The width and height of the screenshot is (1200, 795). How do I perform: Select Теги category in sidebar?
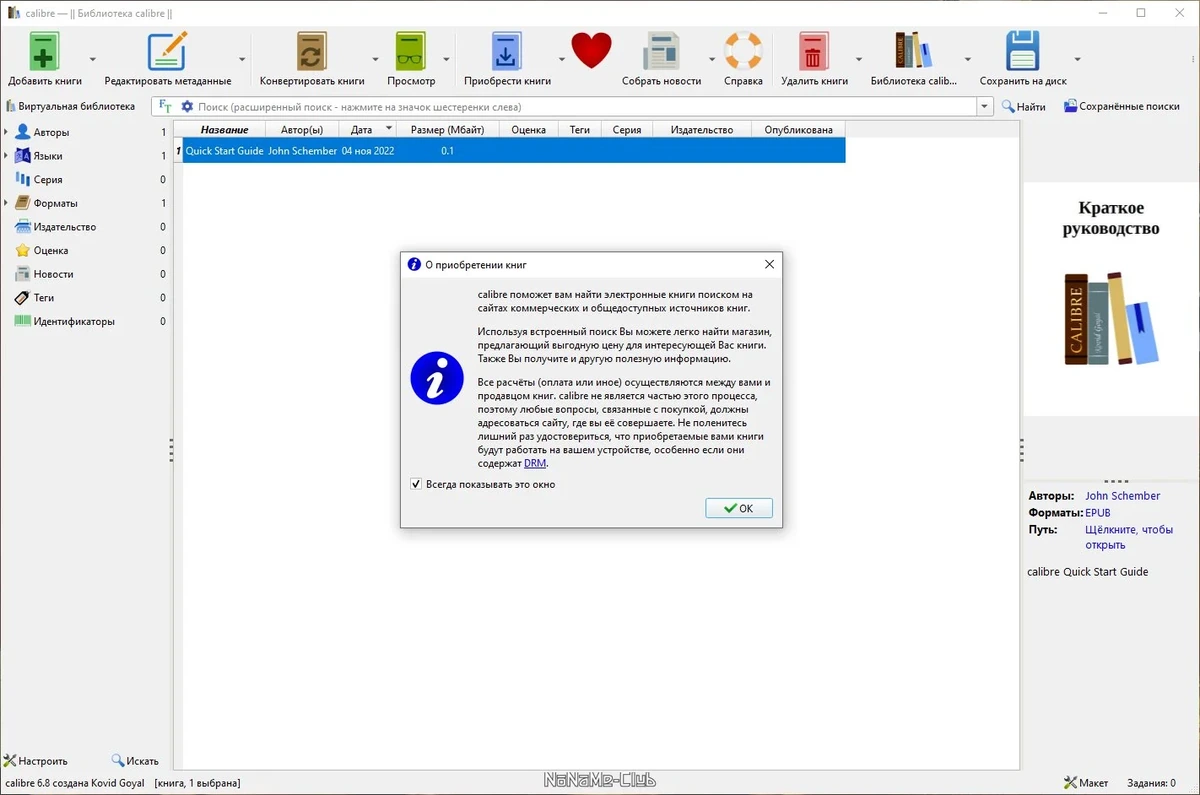tap(43, 298)
